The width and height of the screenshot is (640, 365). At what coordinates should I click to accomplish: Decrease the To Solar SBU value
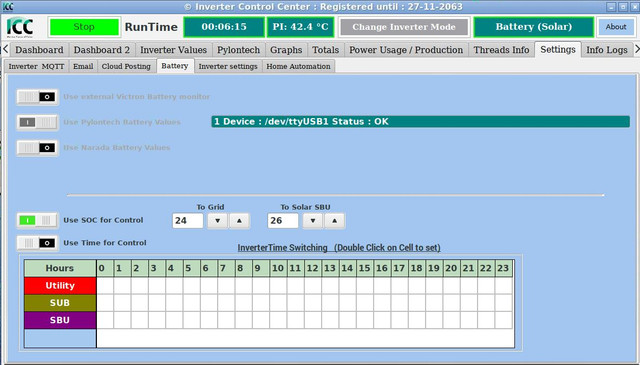pos(313,221)
